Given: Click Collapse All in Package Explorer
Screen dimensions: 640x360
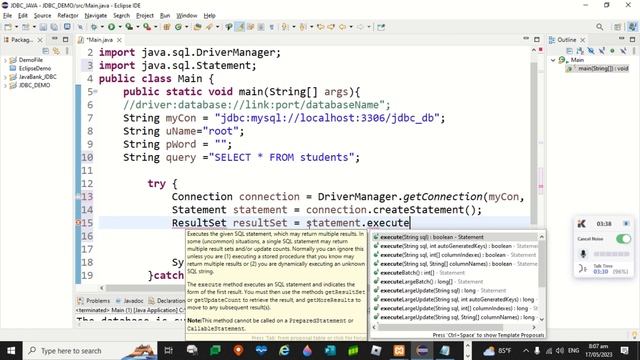Looking at the screenshot, I should [46, 51].
